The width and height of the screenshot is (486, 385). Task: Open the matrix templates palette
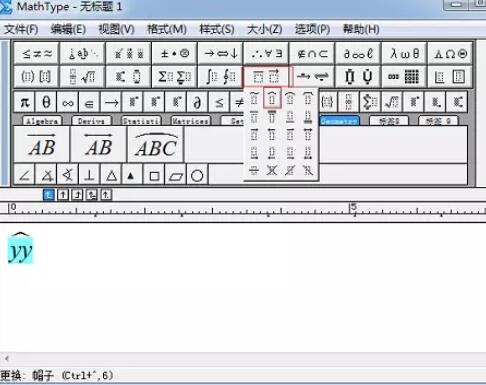[404, 77]
